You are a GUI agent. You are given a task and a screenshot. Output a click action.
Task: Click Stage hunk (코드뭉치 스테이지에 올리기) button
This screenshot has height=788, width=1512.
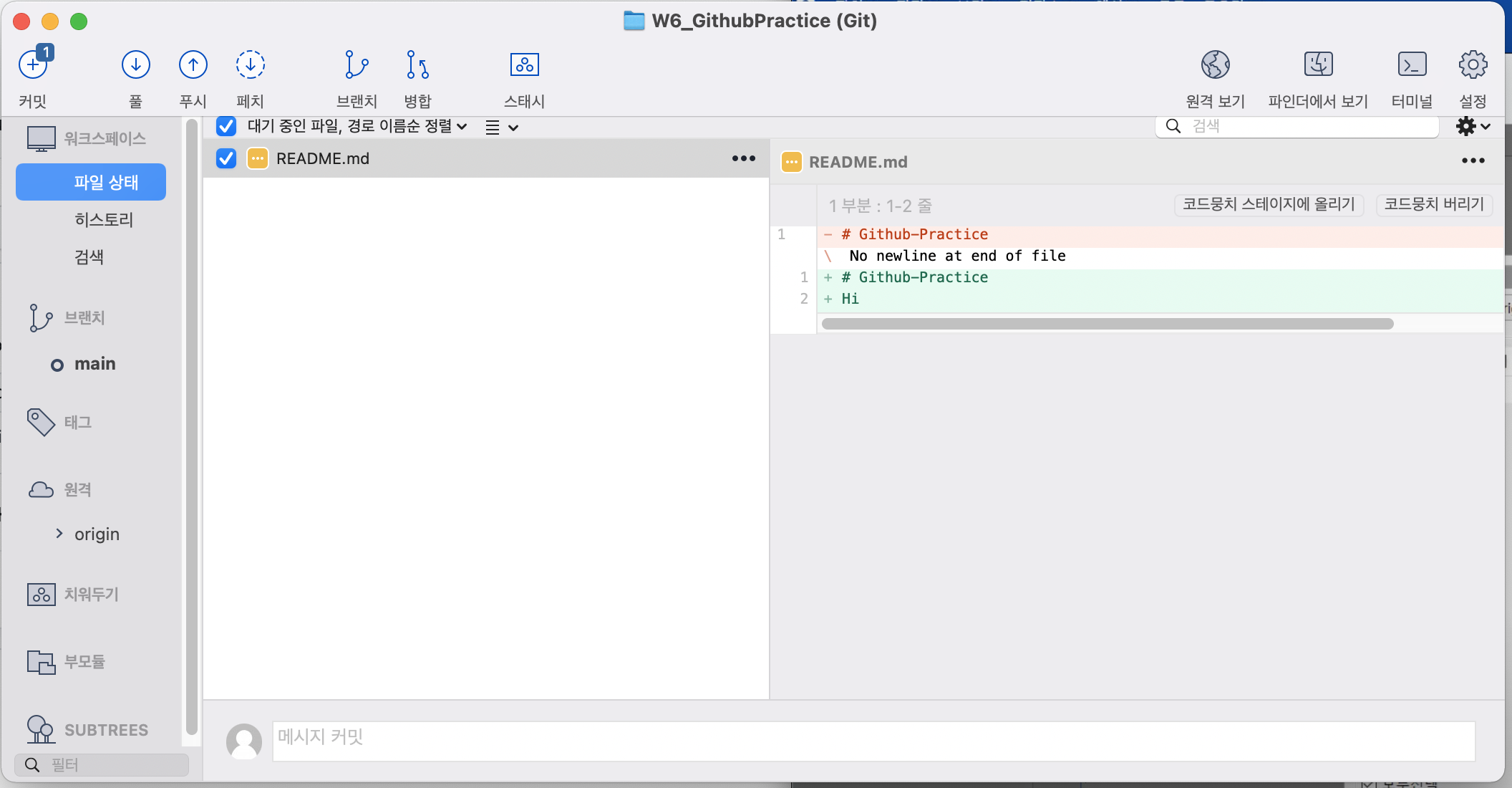click(1269, 205)
